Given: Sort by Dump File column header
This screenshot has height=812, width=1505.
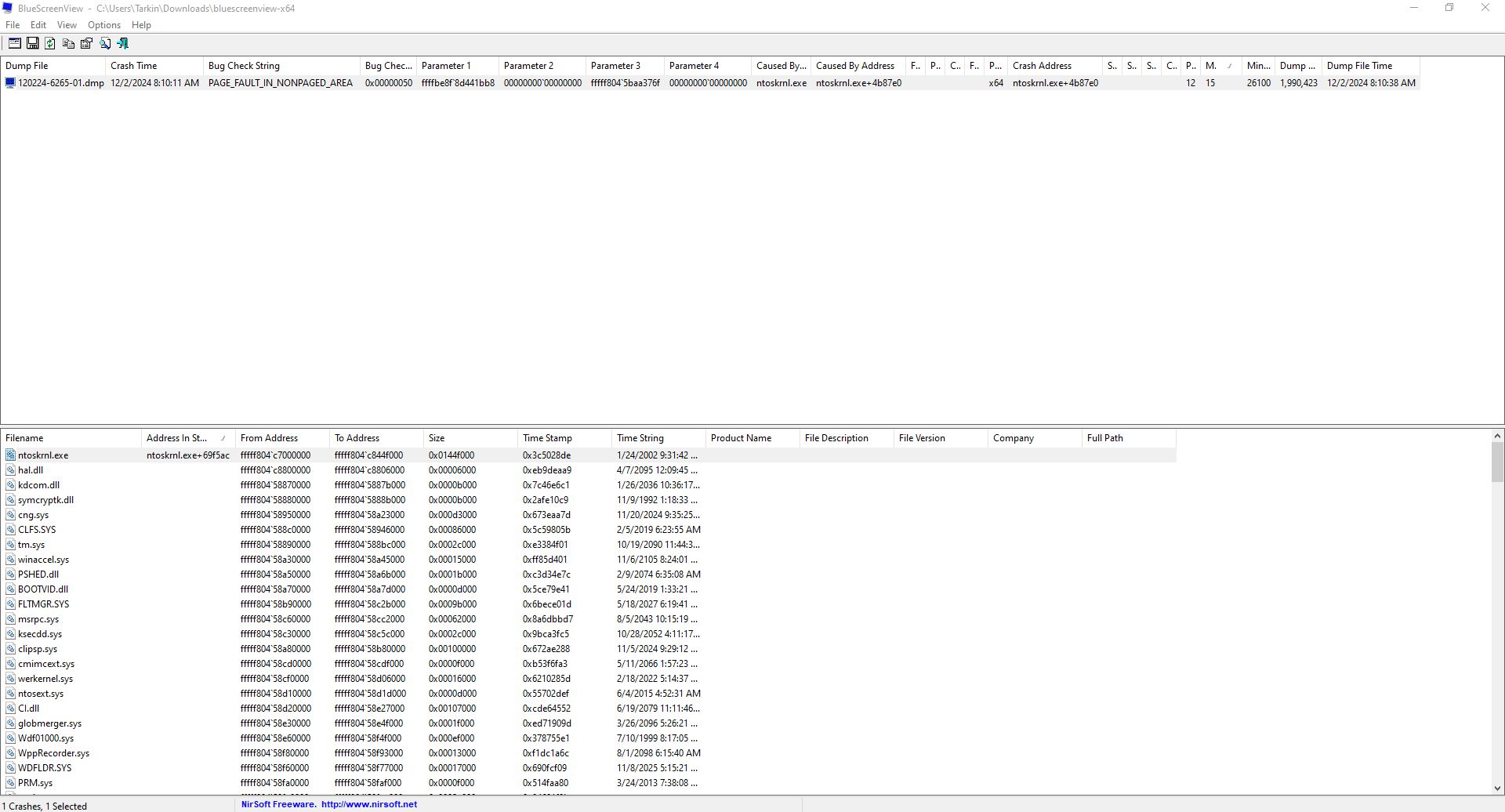Looking at the screenshot, I should (53, 66).
